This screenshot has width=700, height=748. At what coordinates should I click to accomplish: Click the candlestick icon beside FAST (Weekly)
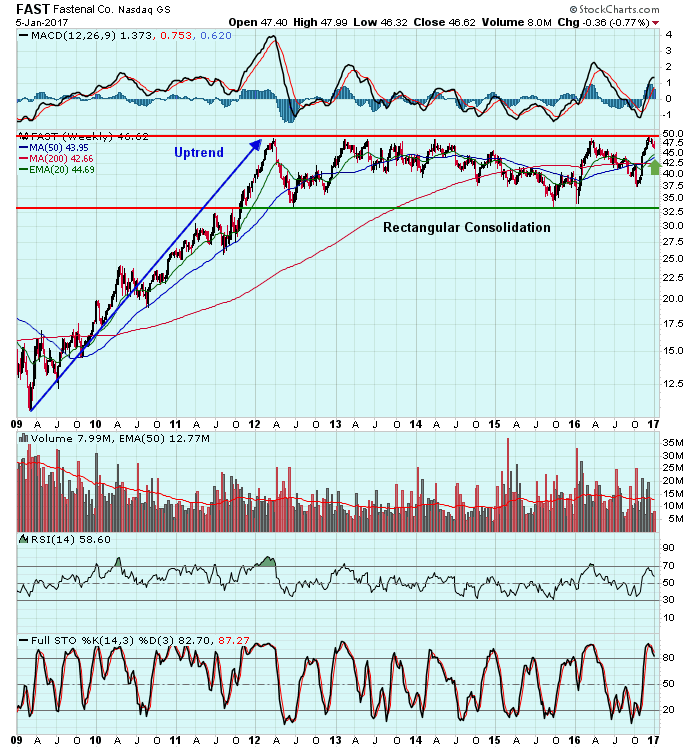(x=23, y=136)
